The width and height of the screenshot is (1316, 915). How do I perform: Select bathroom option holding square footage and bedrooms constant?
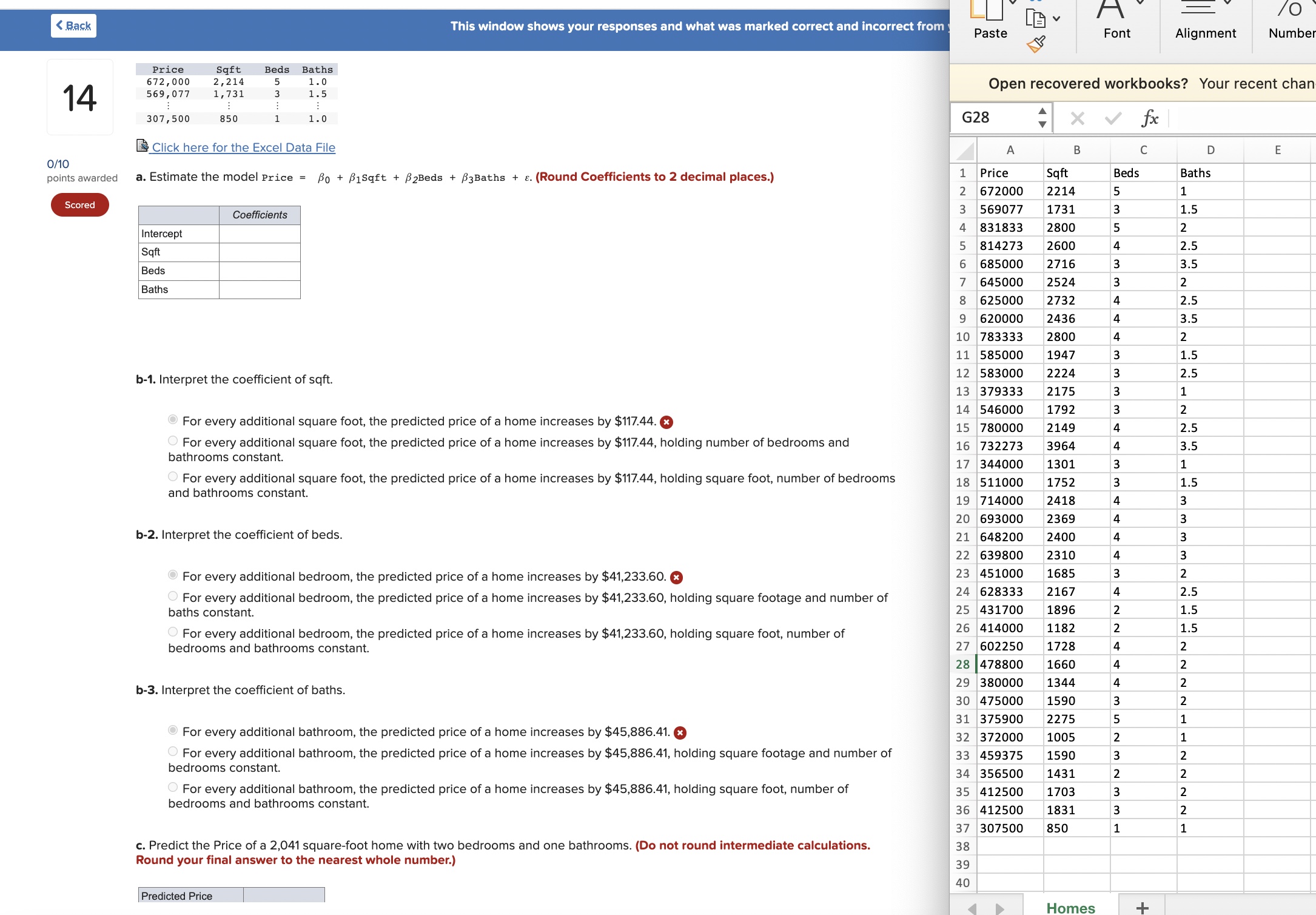173,752
